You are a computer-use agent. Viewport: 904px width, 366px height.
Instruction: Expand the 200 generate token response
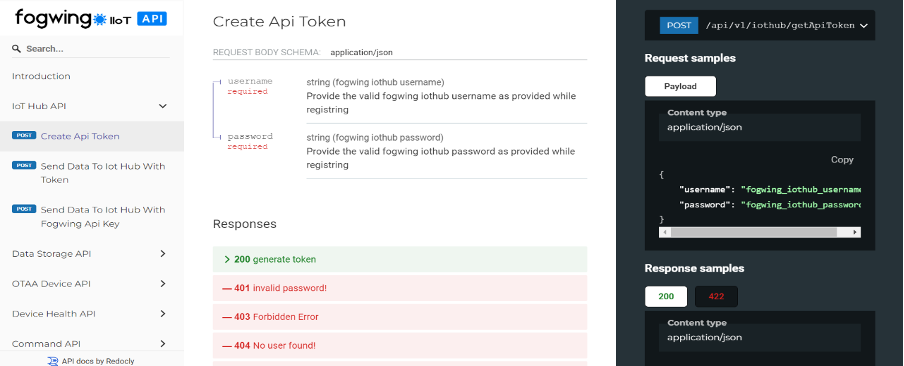coord(400,259)
